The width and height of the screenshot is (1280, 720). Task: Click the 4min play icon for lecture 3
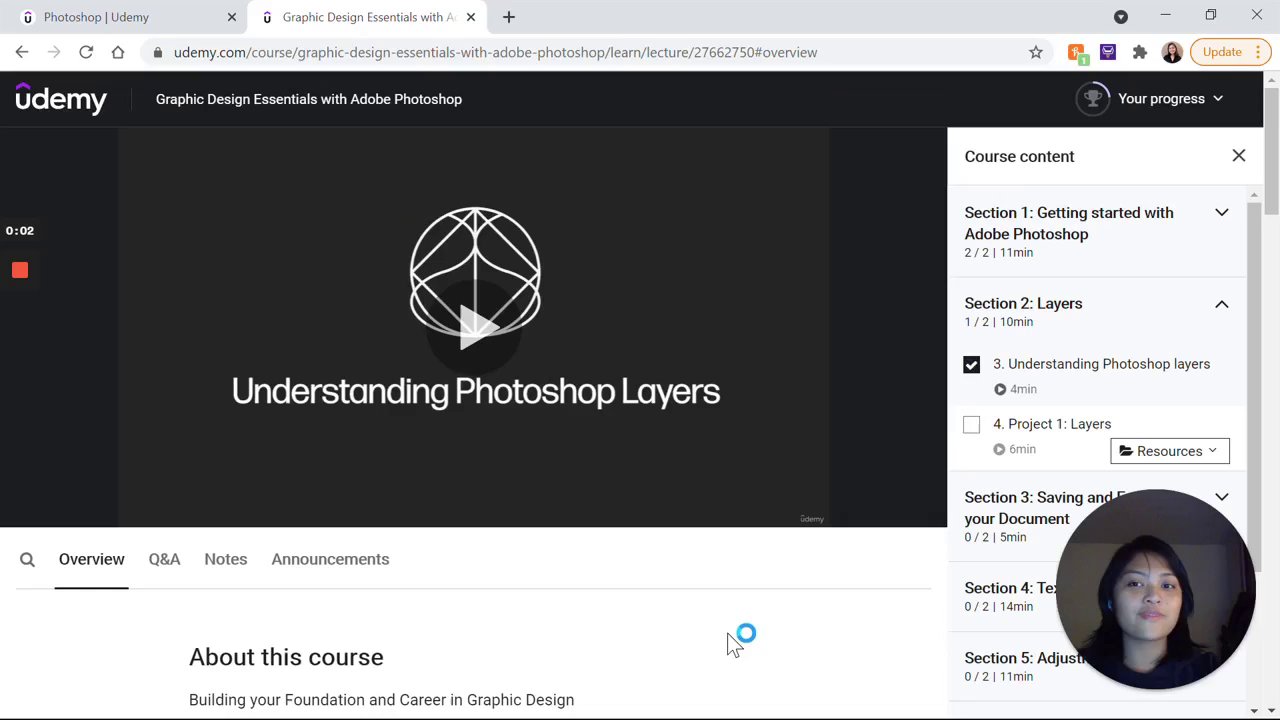click(x=1000, y=389)
